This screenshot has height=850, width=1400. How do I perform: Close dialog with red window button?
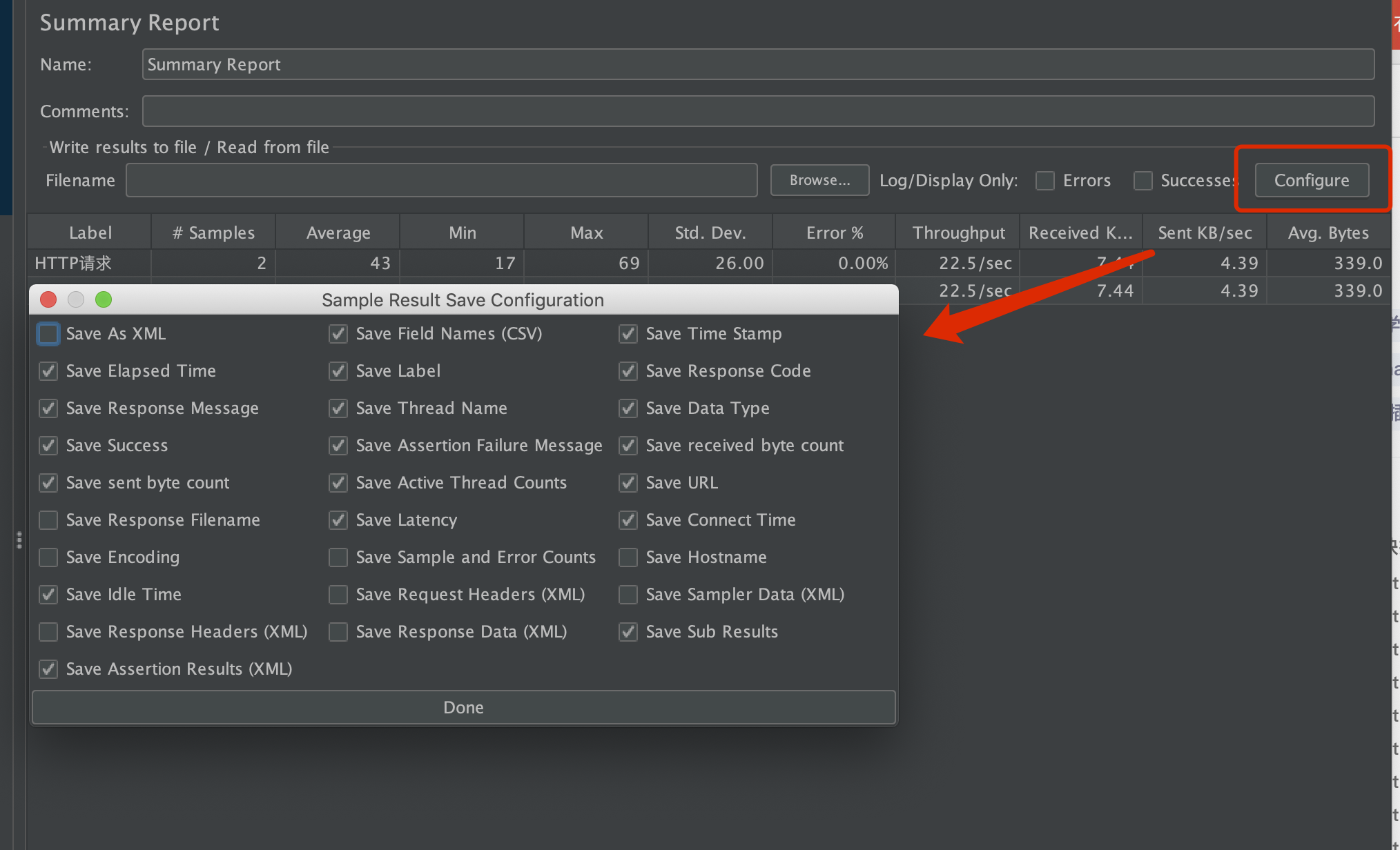(48, 299)
